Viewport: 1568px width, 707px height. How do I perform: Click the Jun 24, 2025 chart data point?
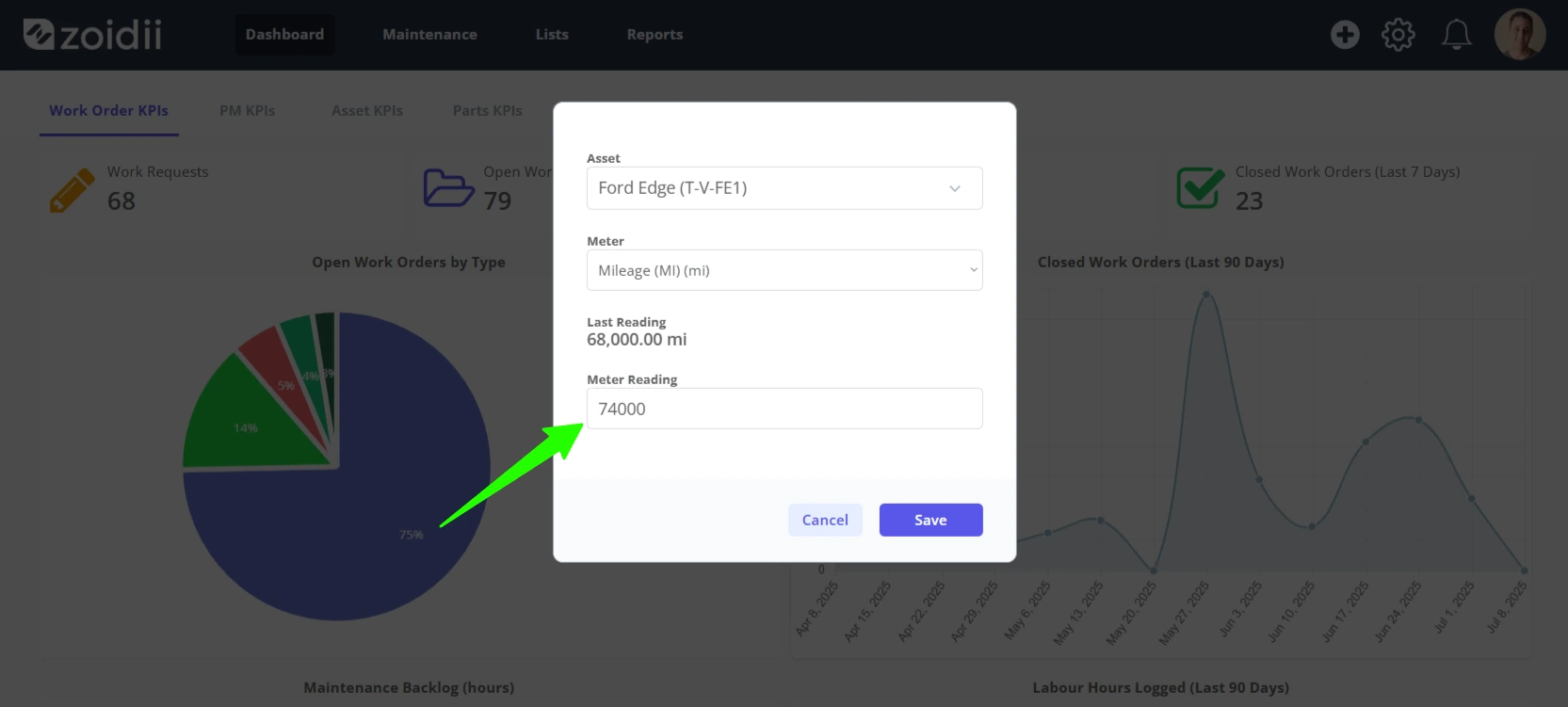(x=1418, y=420)
